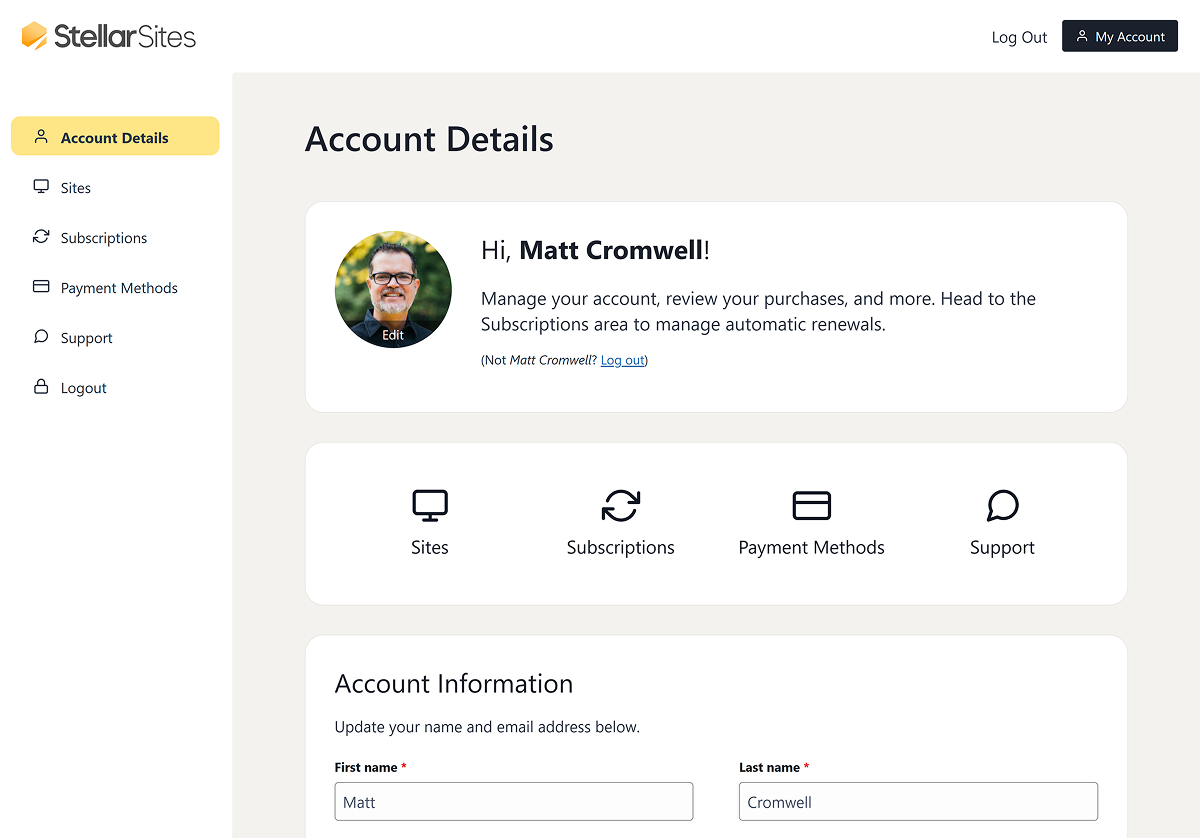The image size is (1200, 838).
Task: Click the Subscriptions refresh icon in sidebar
Action: (40, 236)
